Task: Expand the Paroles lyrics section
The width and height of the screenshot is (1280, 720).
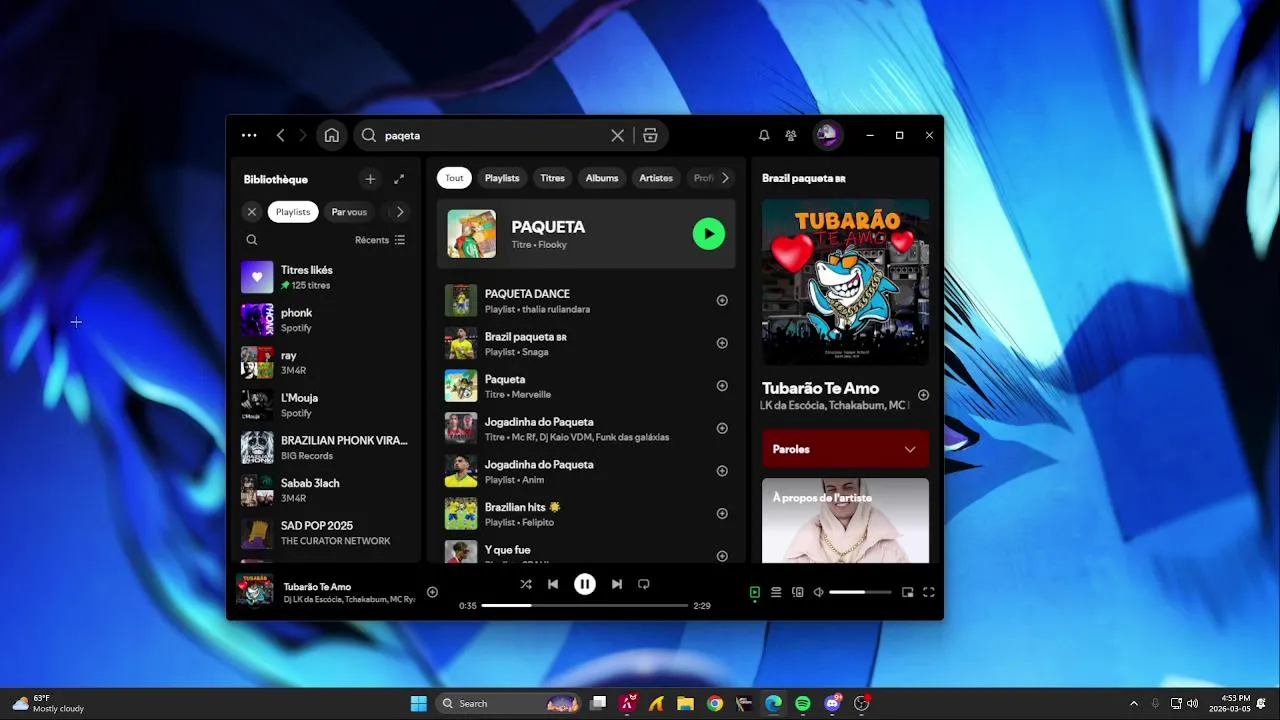Action: 845,449
